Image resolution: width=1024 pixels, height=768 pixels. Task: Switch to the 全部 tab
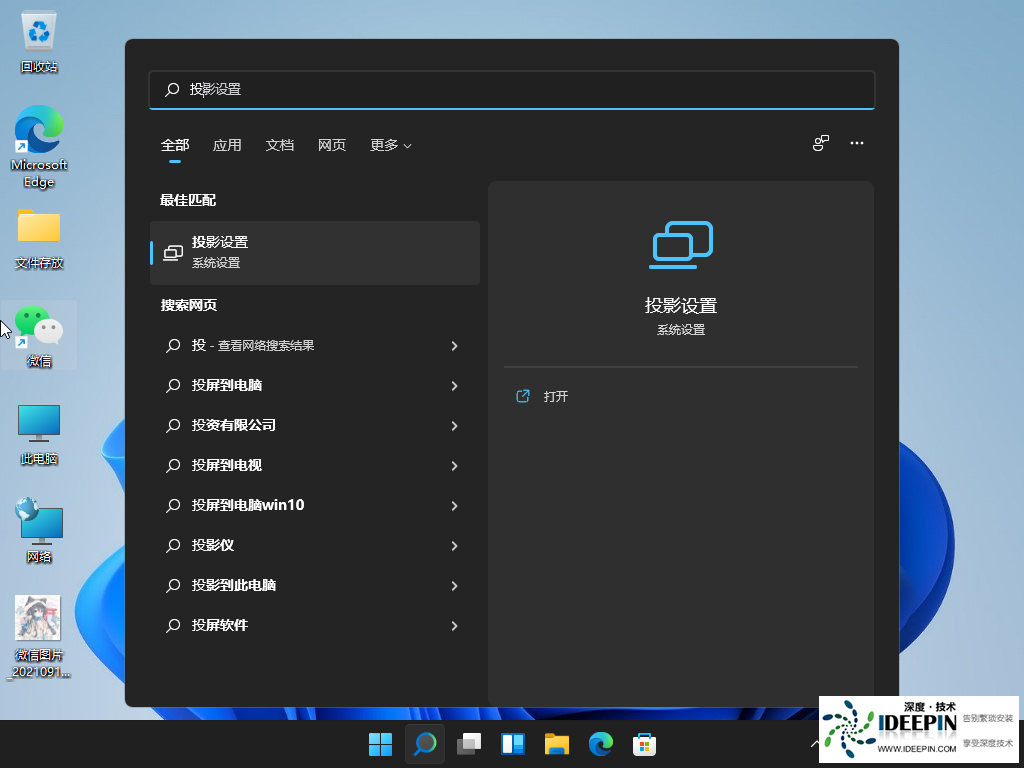point(175,145)
